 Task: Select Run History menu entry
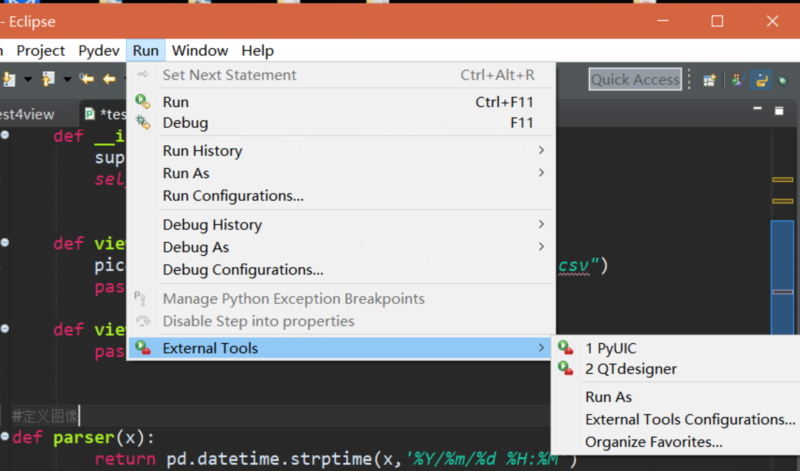[x=341, y=151]
